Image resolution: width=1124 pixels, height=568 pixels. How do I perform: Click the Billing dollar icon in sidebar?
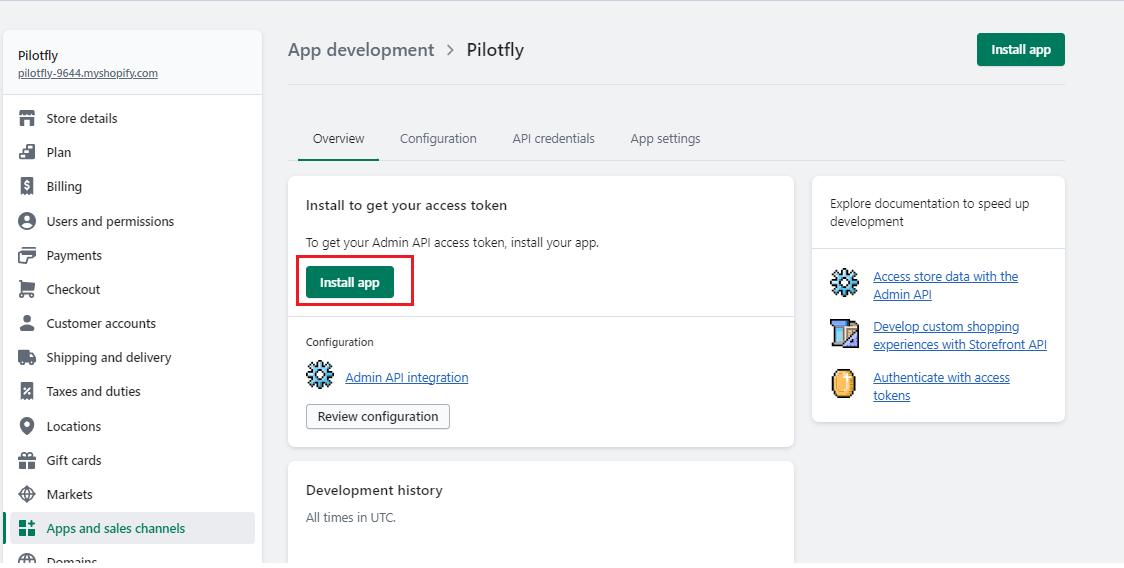tap(27, 187)
